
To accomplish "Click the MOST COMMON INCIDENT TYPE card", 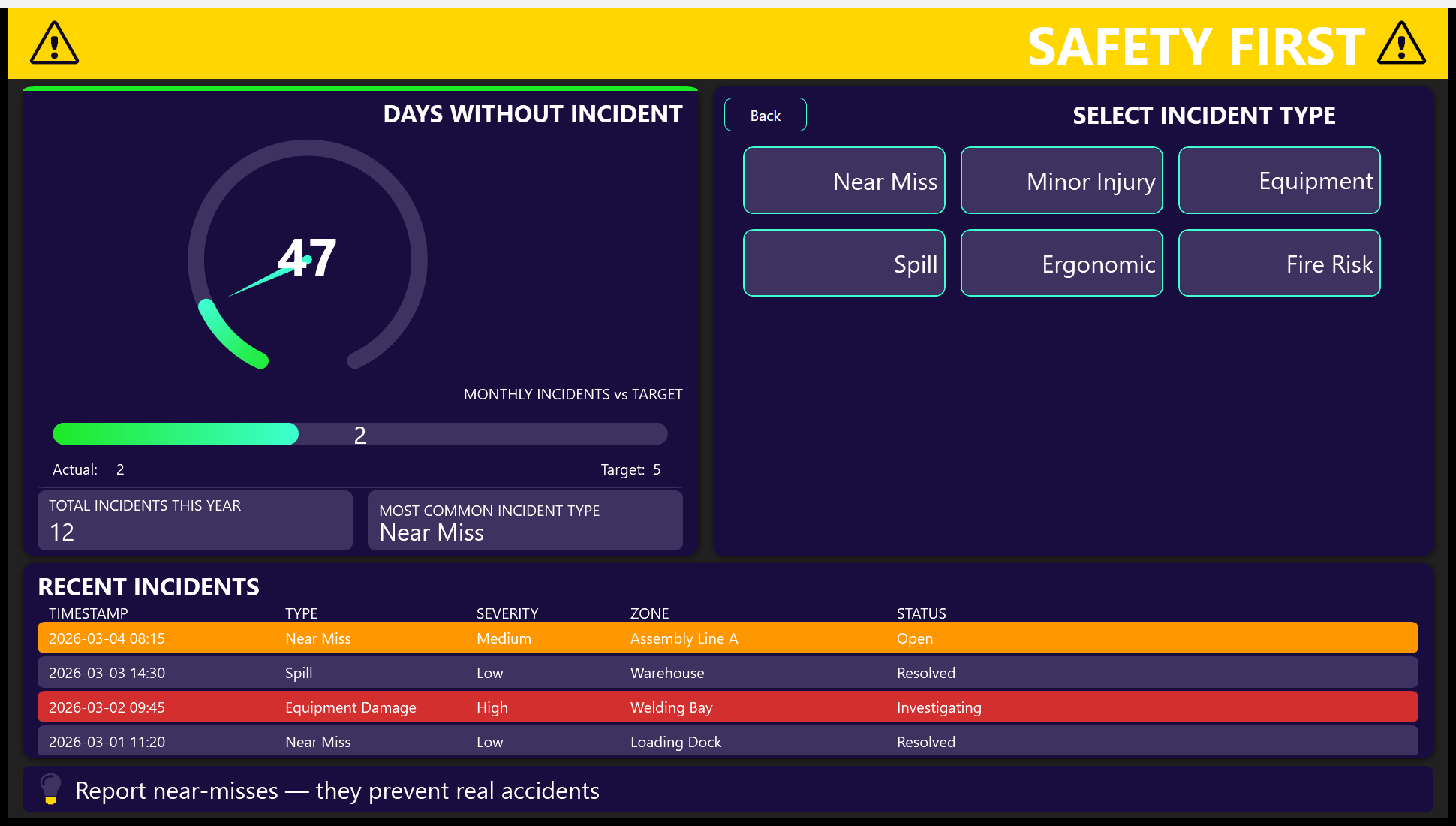I will click(525, 520).
